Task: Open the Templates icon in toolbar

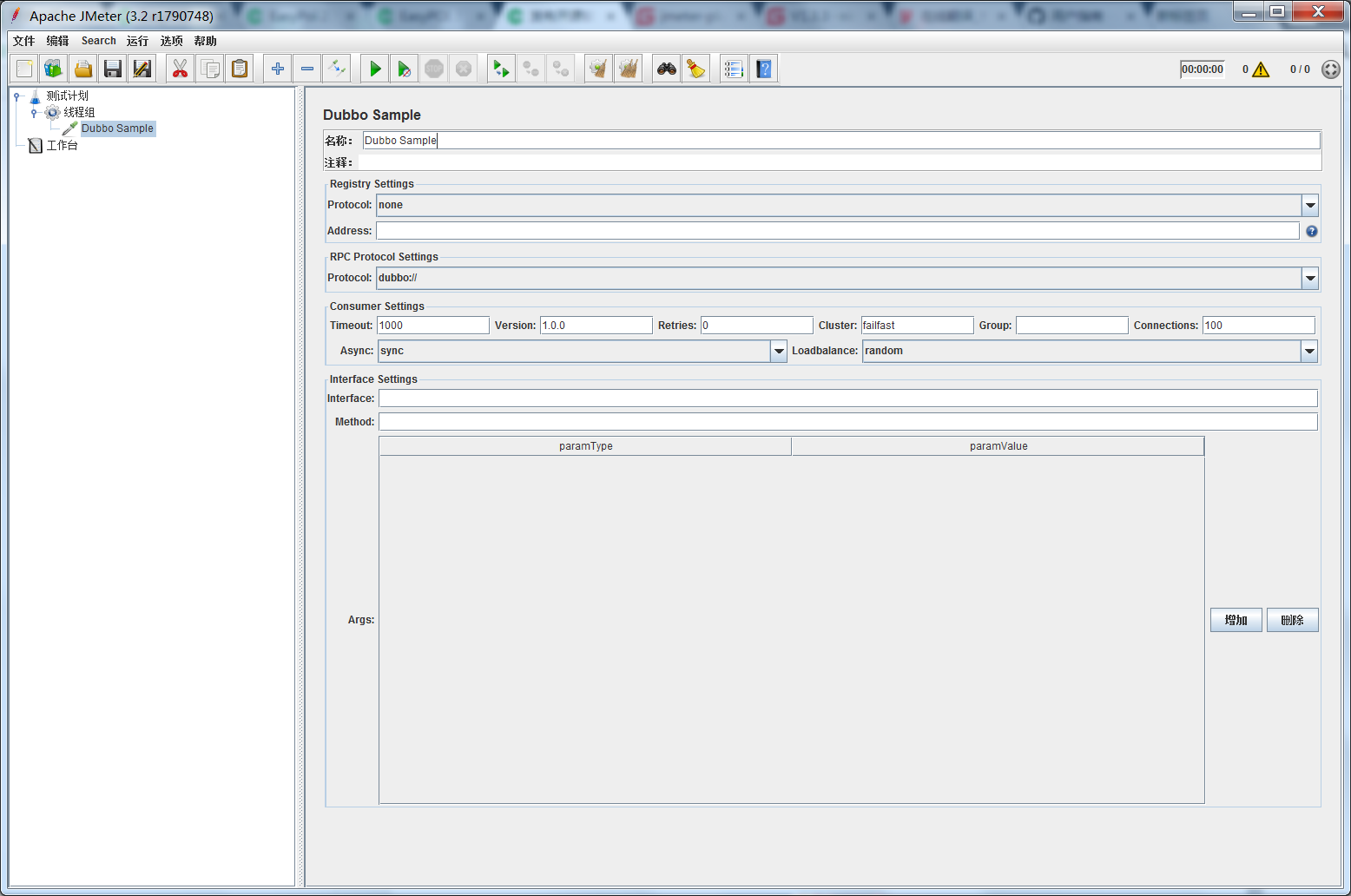Action: [x=54, y=69]
